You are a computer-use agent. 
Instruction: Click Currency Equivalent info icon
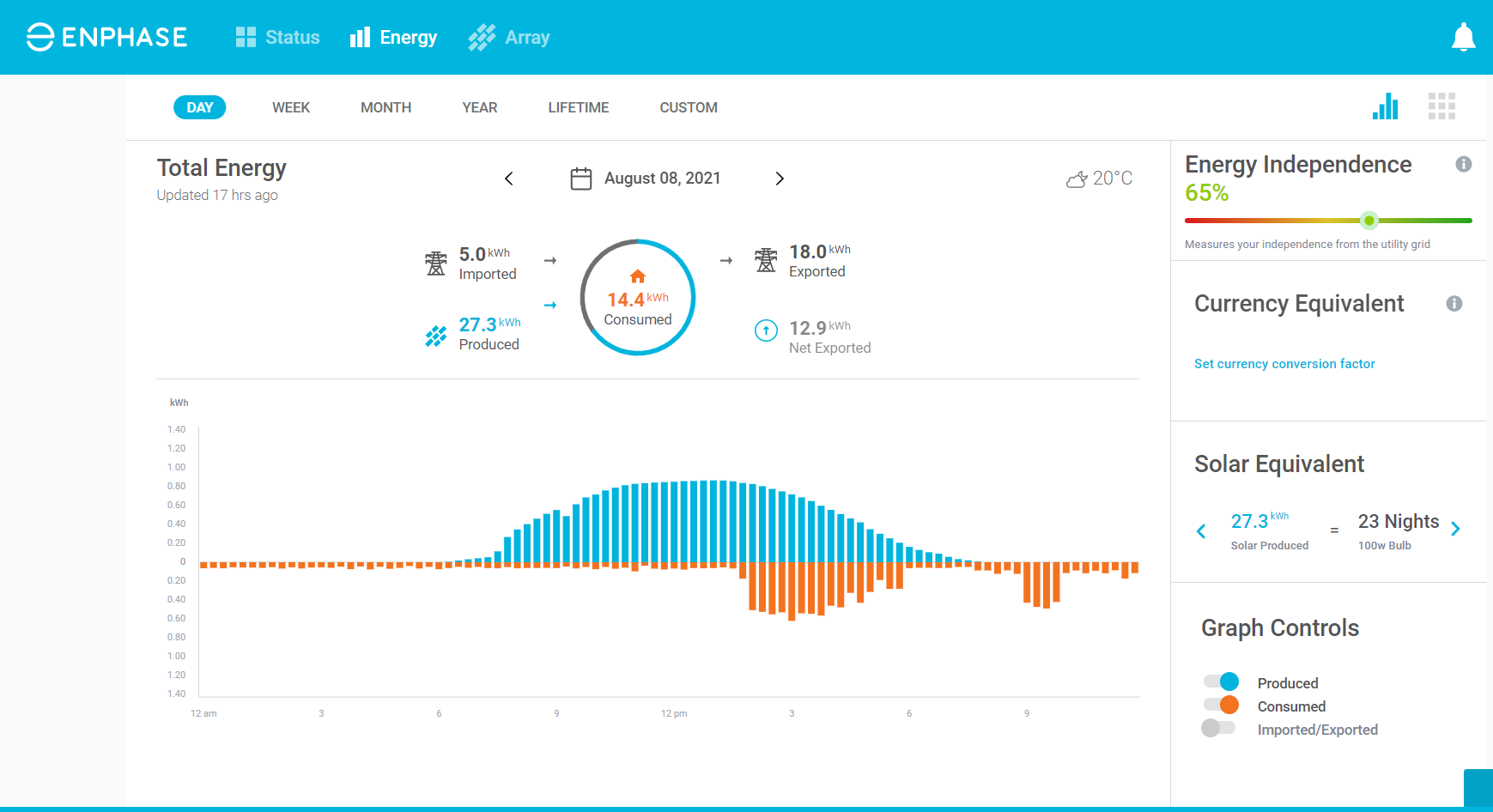(1454, 304)
